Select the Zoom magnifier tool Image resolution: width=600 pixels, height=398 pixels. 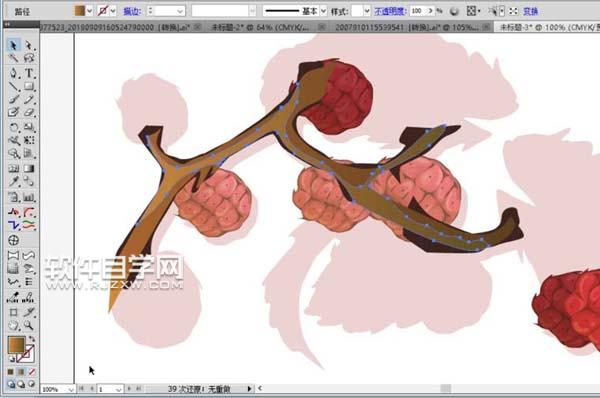click(x=29, y=326)
